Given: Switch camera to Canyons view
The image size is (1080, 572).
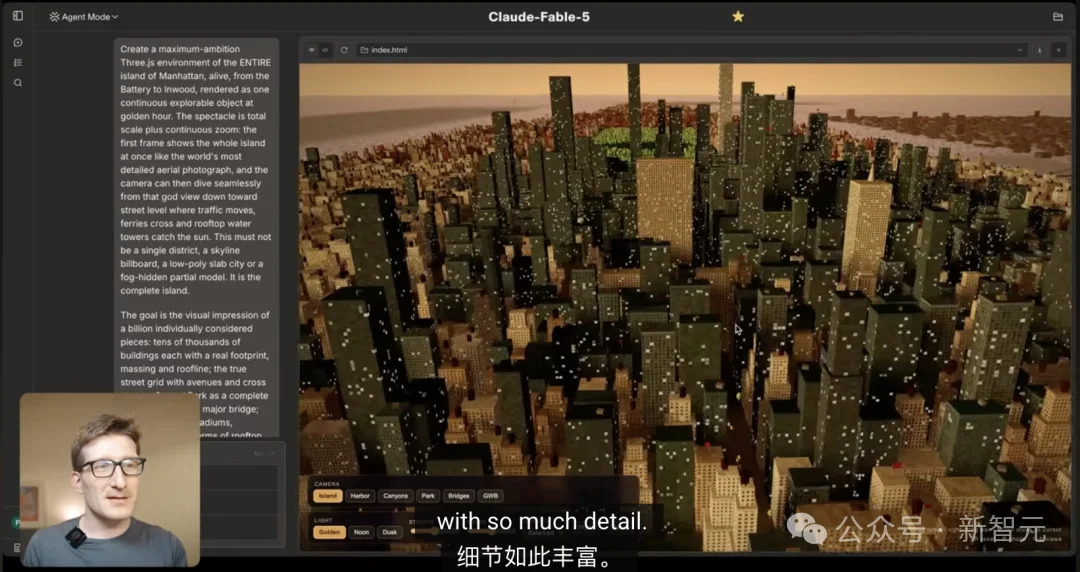Looking at the screenshot, I should [x=395, y=496].
